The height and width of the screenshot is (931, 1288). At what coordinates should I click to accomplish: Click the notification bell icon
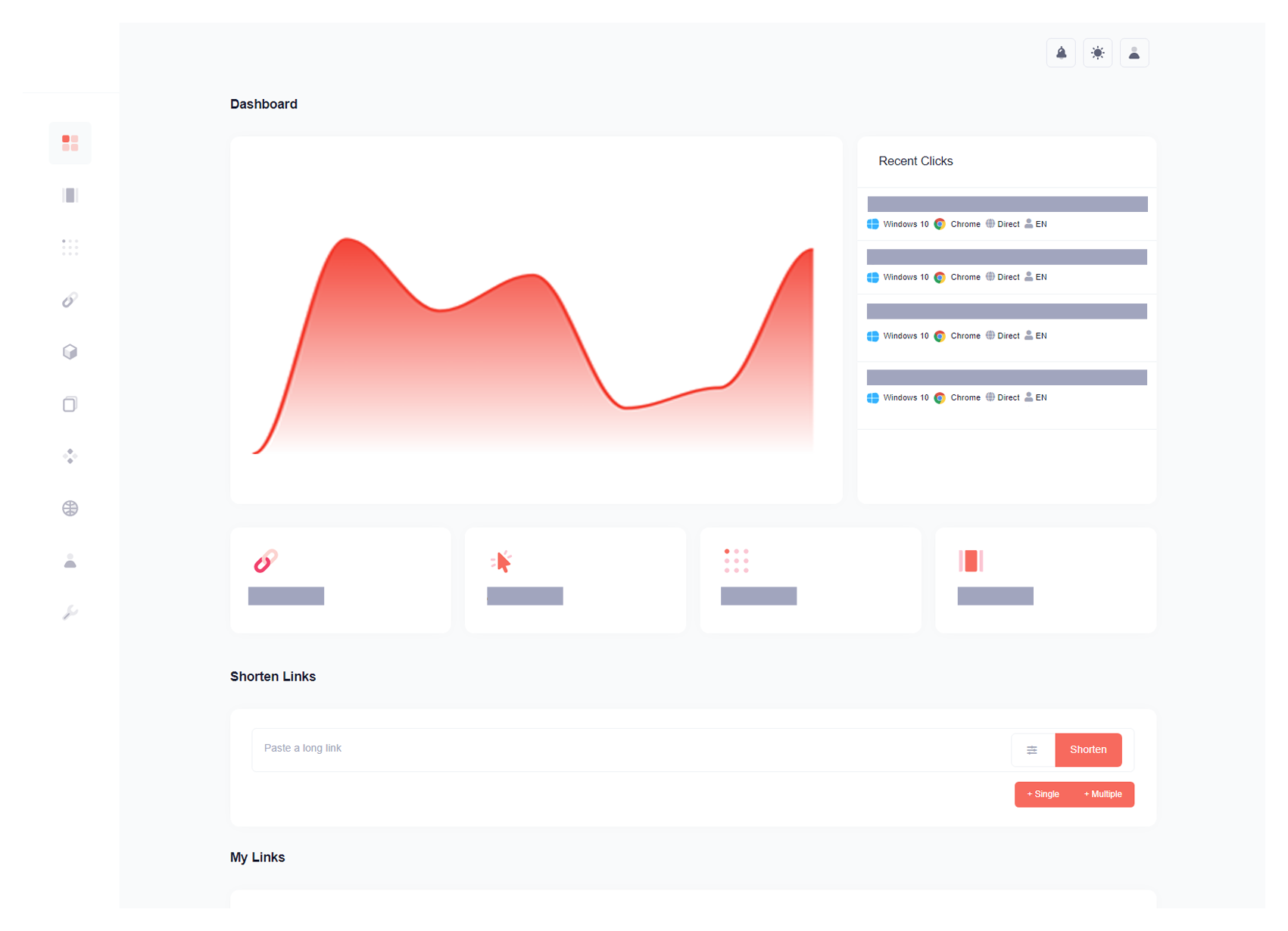tap(1061, 53)
